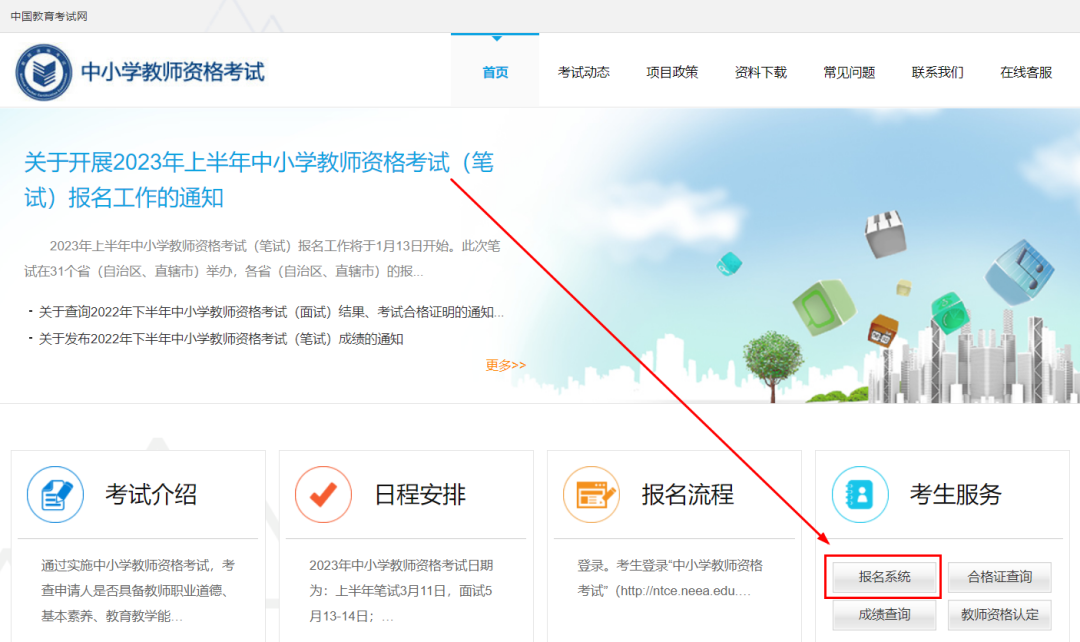Click the 合格证查询 button
This screenshot has width=1080, height=642.
[999, 577]
